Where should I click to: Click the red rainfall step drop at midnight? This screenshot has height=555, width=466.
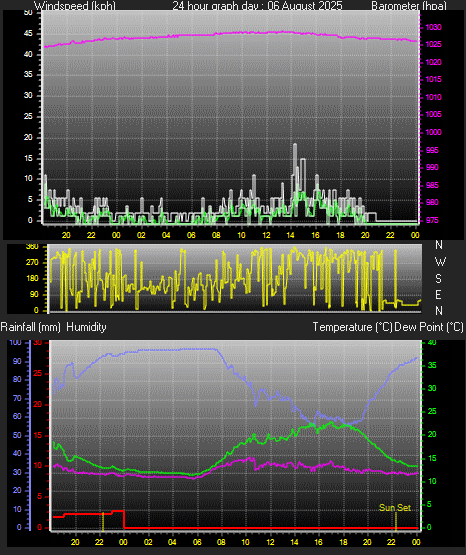(x=124, y=519)
